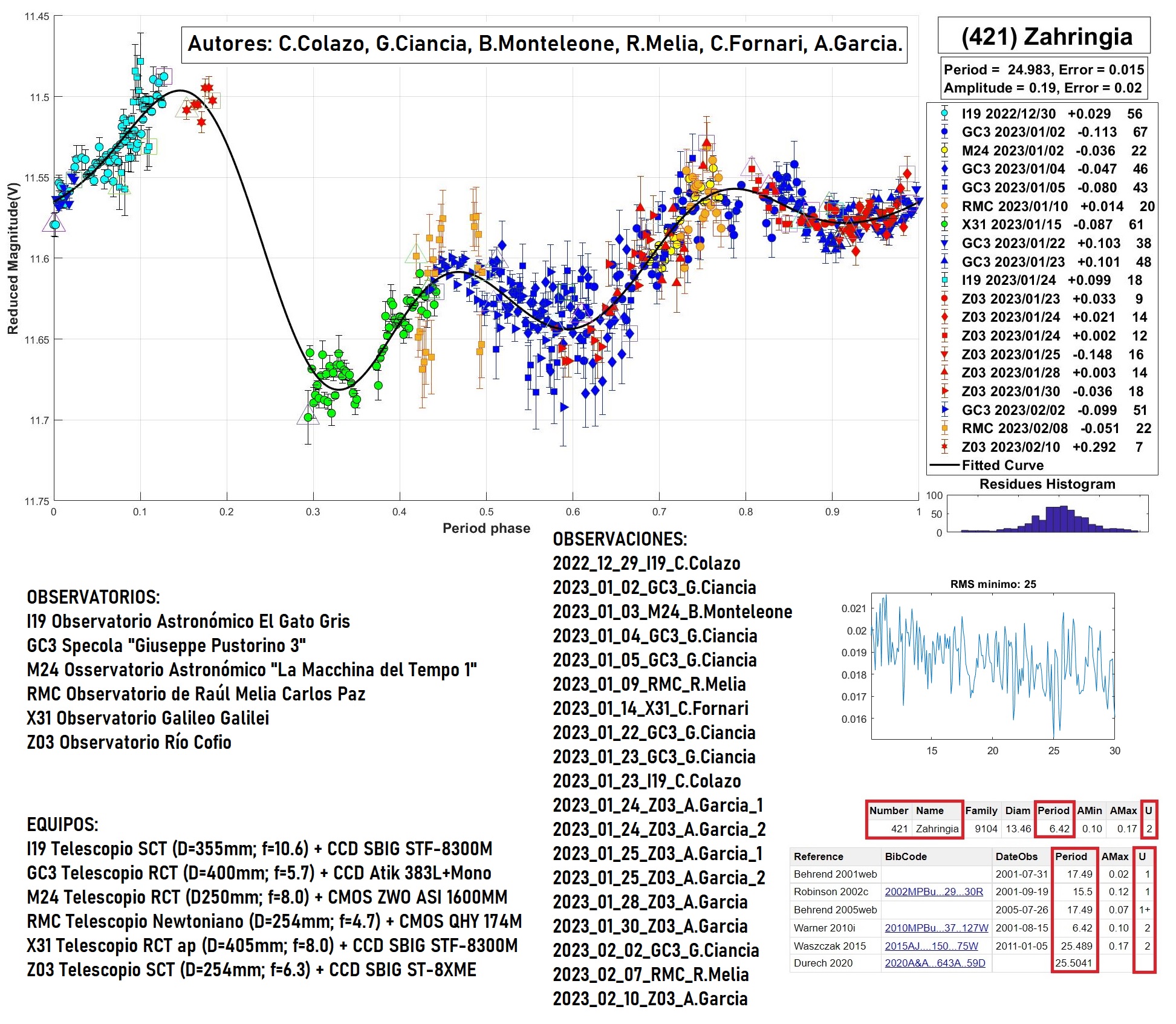The width and height of the screenshot is (1176, 1024).
Task: Open the 2010MPBu...37..127W BibCode link
Action: coord(936,928)
